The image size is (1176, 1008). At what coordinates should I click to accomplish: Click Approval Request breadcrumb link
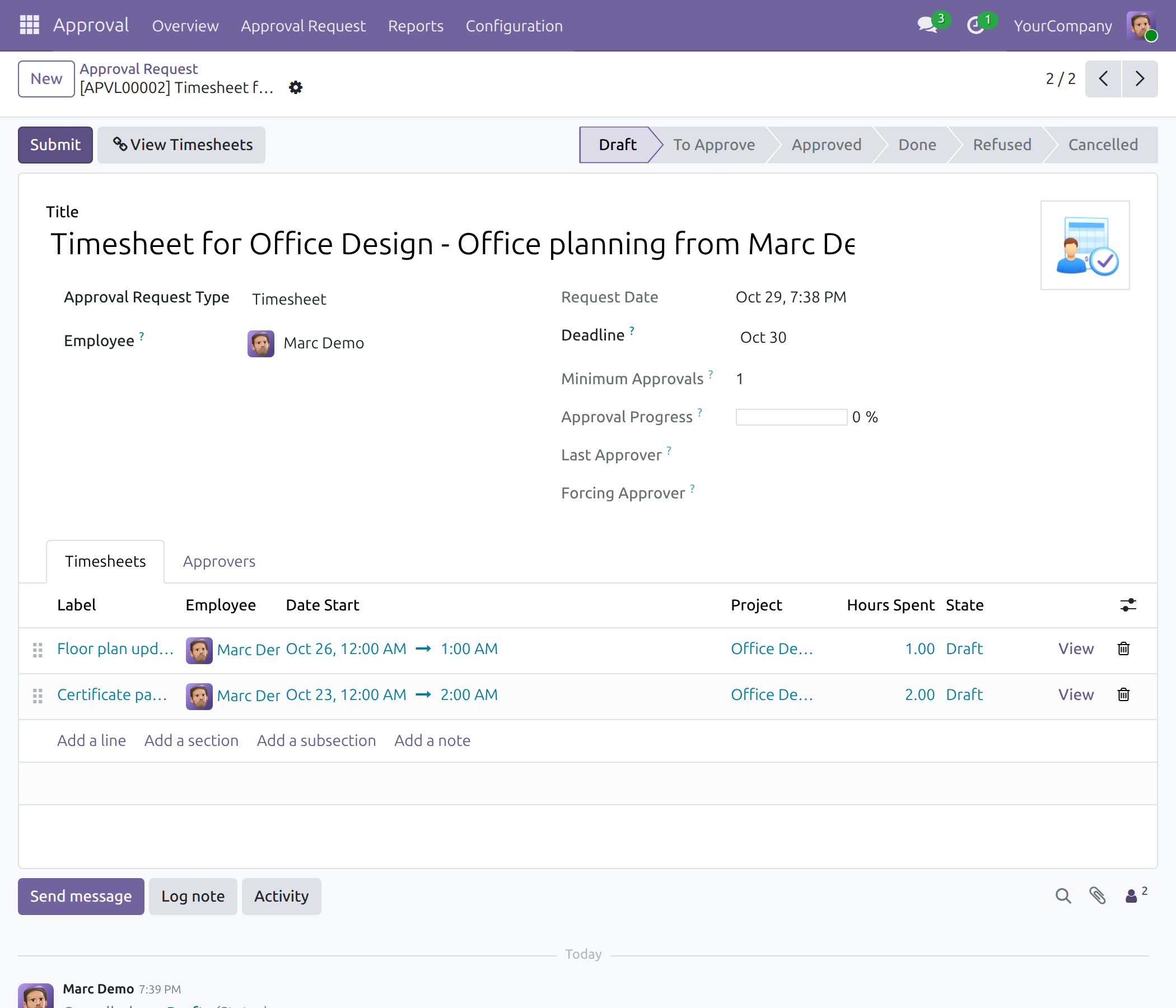coord(138,69)
